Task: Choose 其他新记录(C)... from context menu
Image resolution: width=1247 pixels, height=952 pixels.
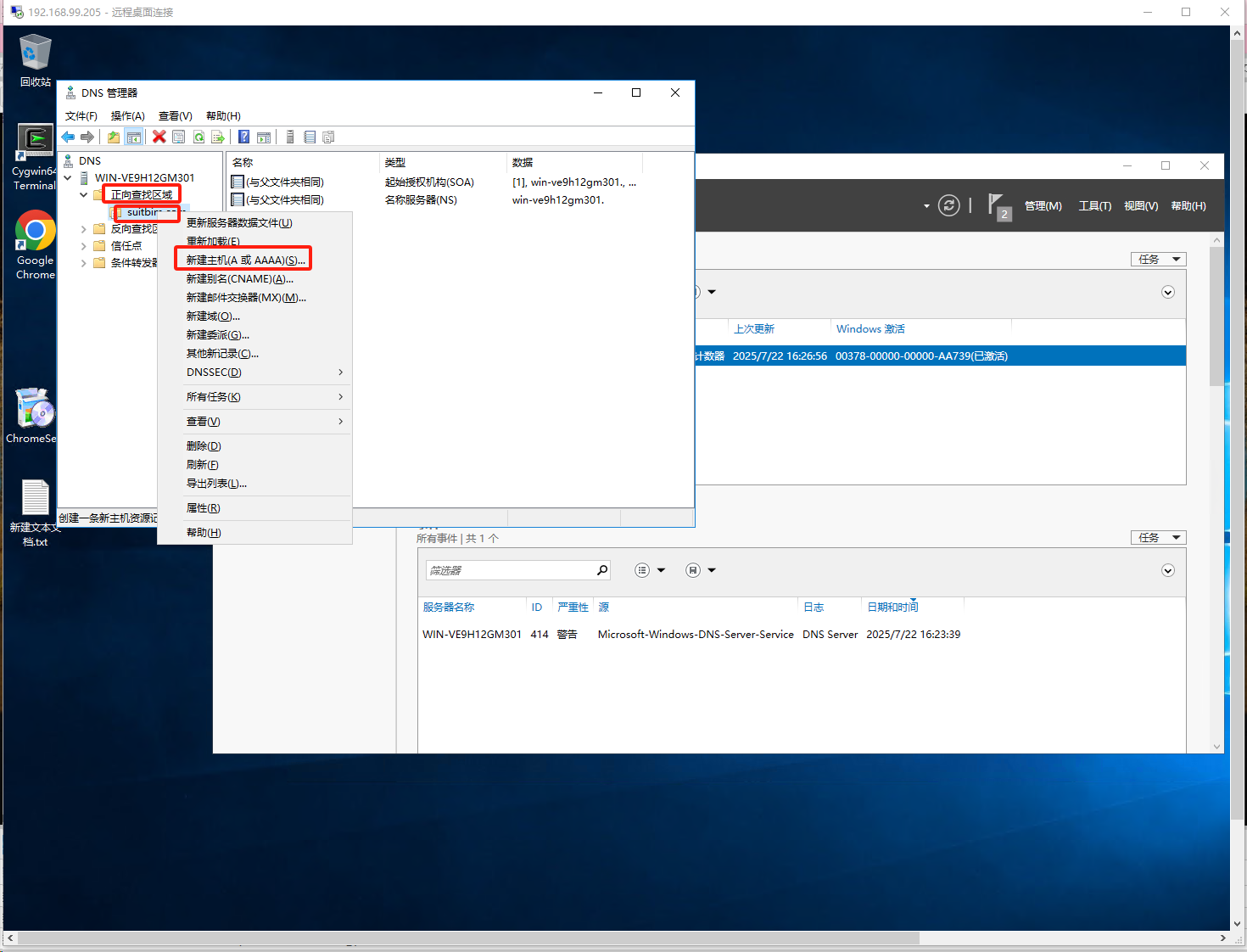Action: click(254, 353)
